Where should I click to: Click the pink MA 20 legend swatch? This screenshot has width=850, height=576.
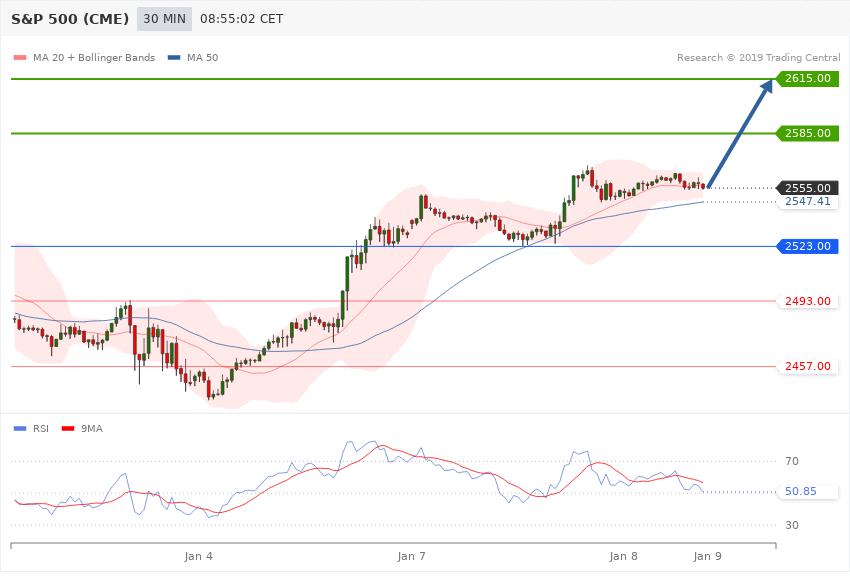tap(20, 57)
